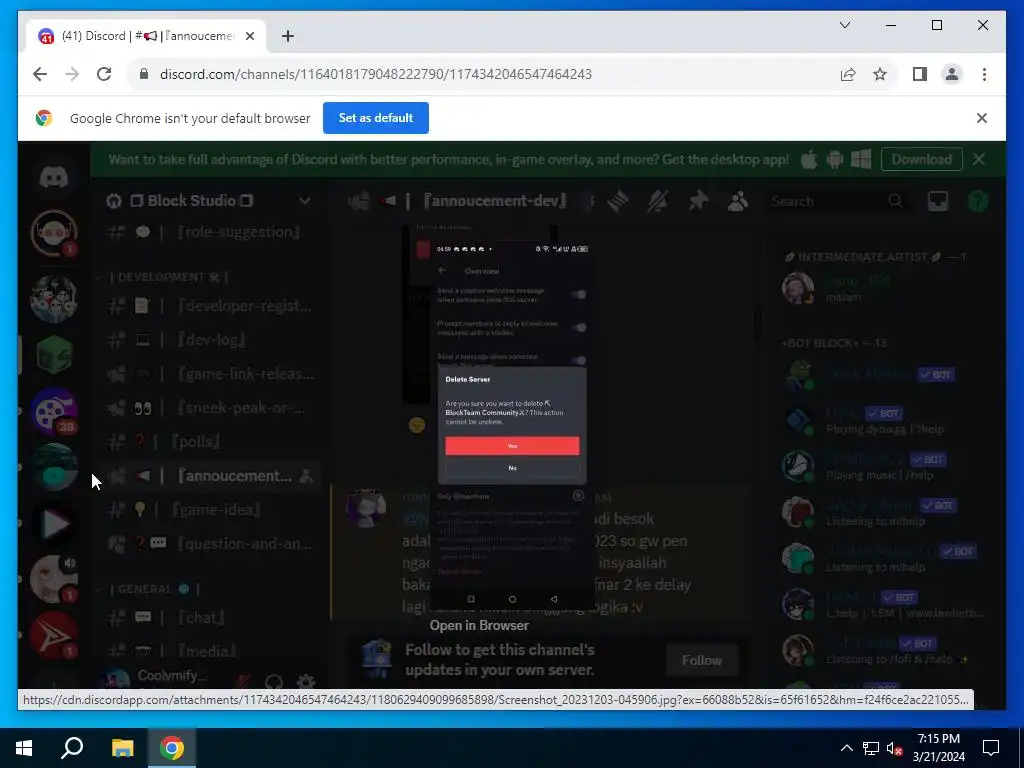Open the sneek-peak-or-... channel
This screenshot has width=1024, height=768.
point(209,408)
